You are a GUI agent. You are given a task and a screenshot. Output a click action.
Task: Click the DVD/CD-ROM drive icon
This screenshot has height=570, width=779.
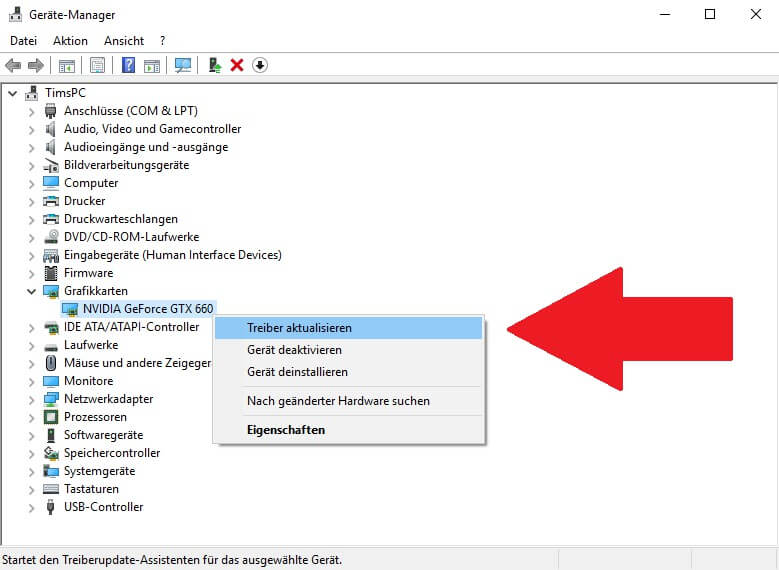tap(51, 237)
